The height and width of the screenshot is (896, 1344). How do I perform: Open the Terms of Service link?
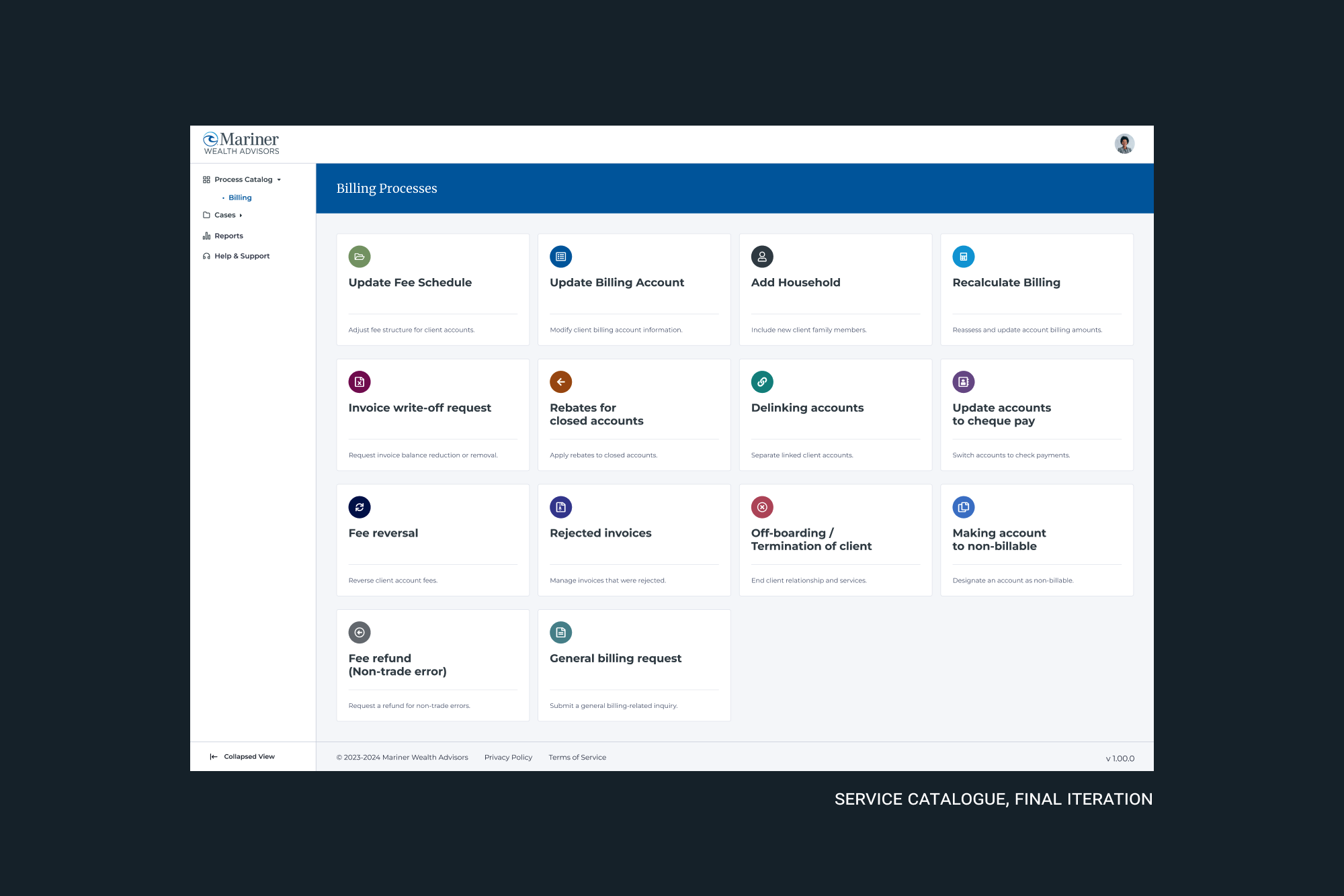tap(577, 757)
